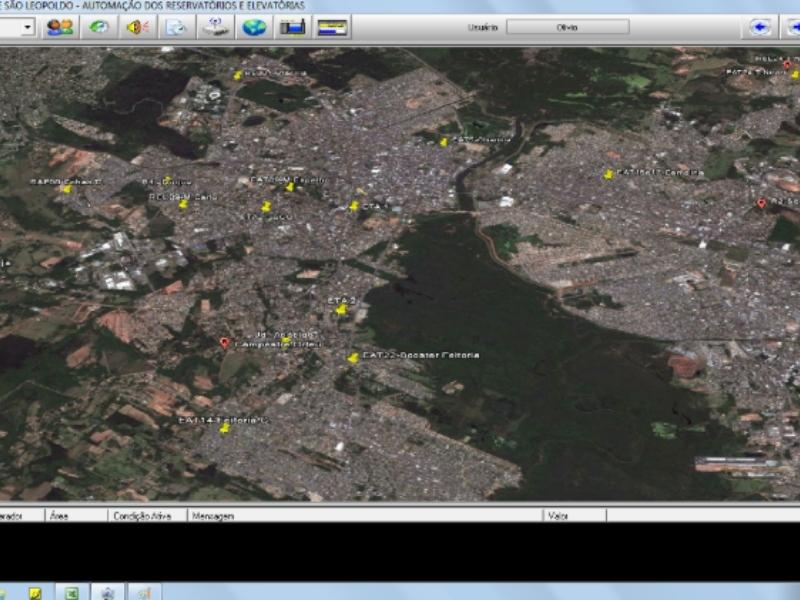Click the striped window toolbar icon

click(x=333, y=27)
